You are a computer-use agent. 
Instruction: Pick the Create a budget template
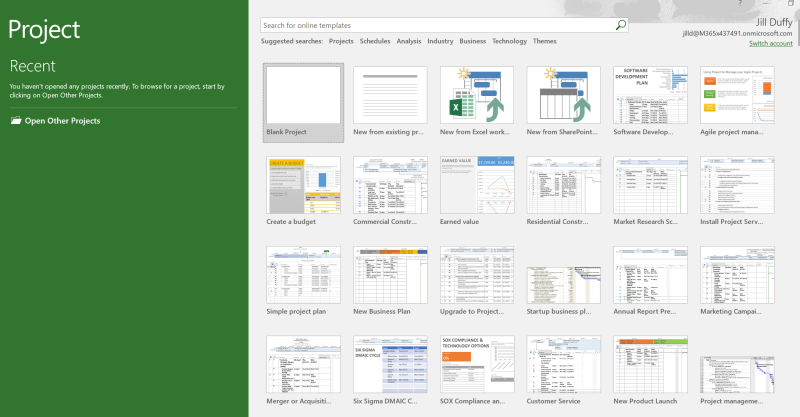304,185
